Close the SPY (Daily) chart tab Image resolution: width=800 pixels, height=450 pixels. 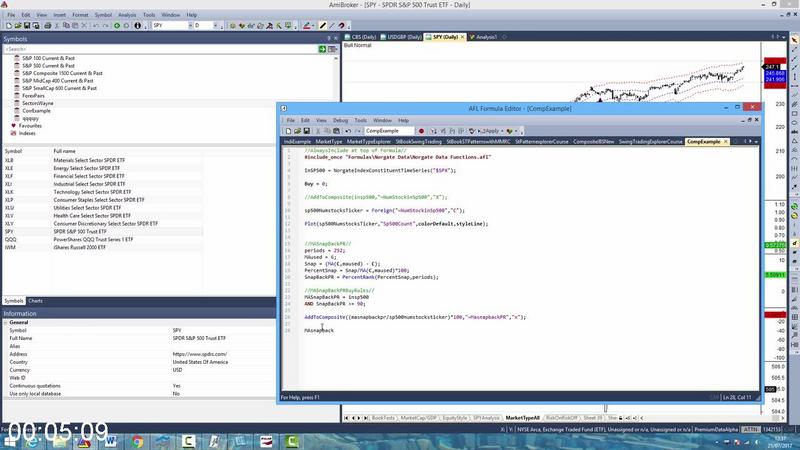click(462, 37)
